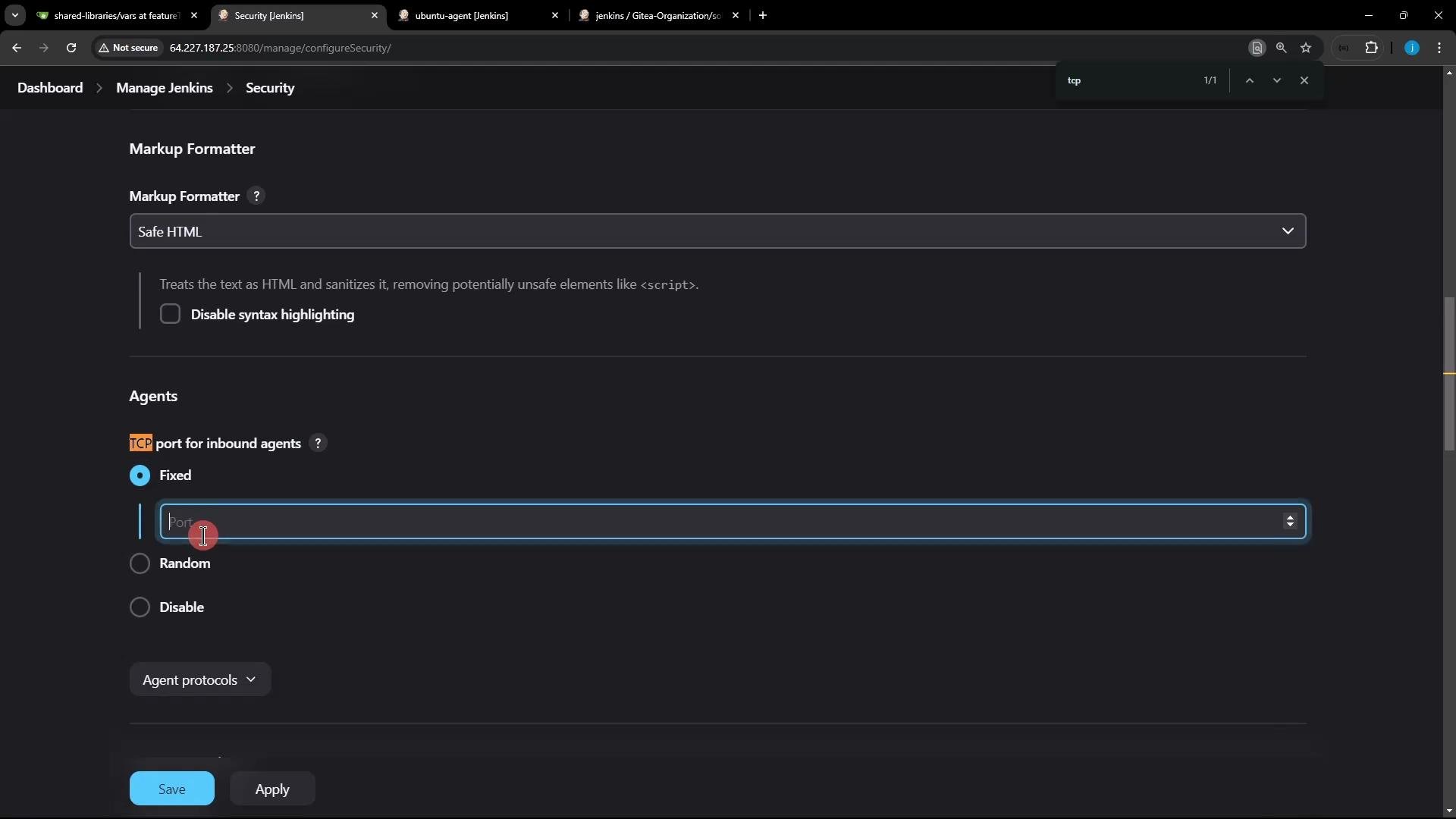Screen dimensions: 1456x819
Task: Apply the security configuration
Action: (272, 789)
